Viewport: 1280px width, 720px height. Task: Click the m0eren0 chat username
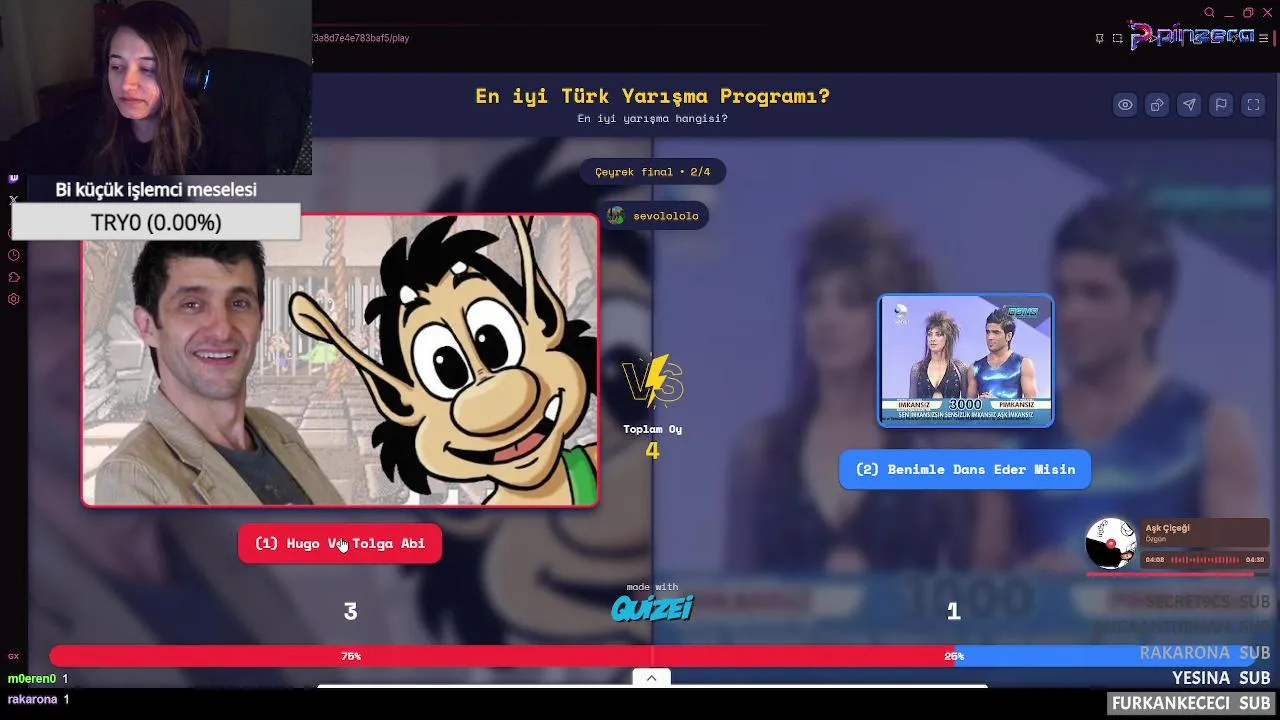pyautogui.click(x=32, y=679)
